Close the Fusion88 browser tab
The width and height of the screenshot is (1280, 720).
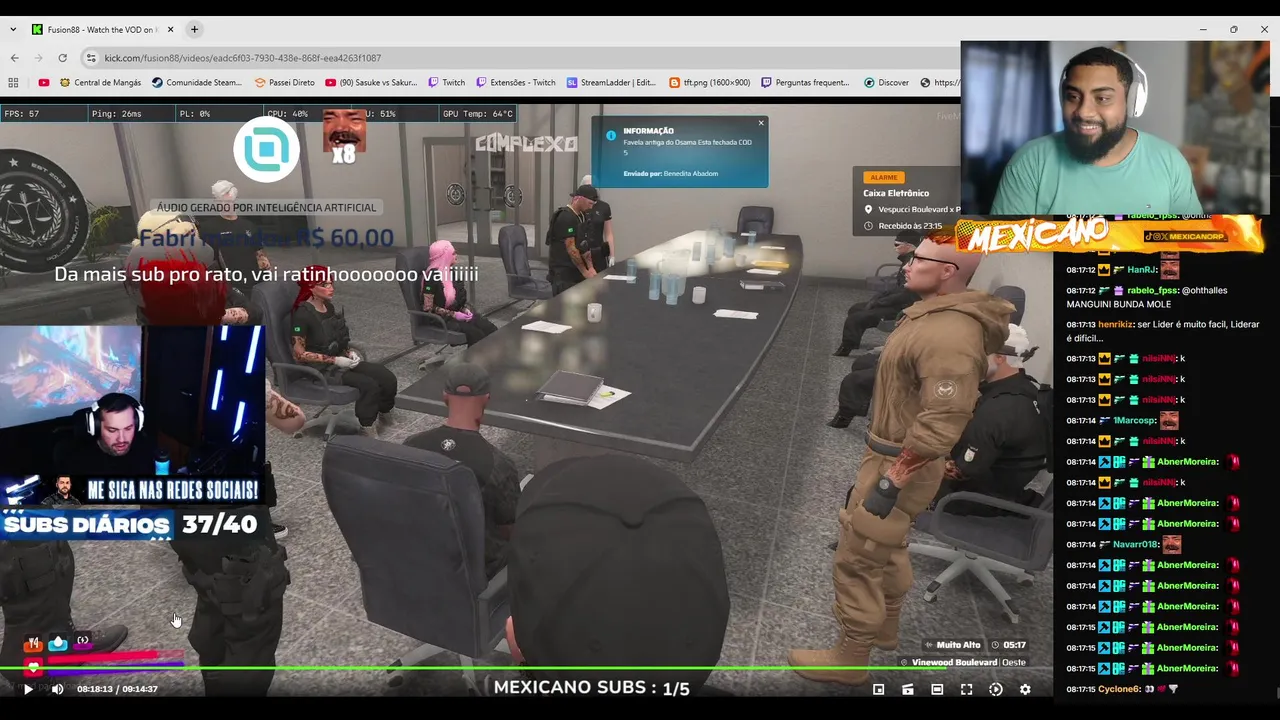(170, 29)
